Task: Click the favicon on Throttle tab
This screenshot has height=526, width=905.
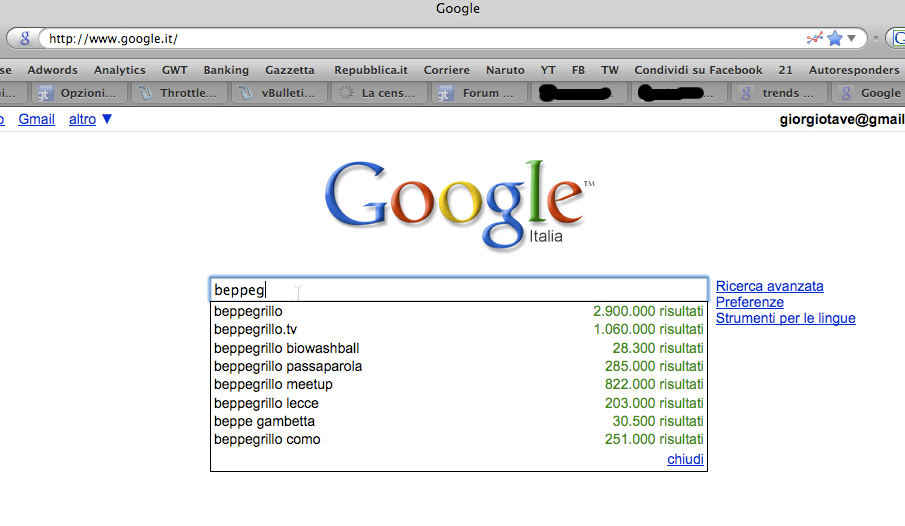Action: [x=145, y=93]
